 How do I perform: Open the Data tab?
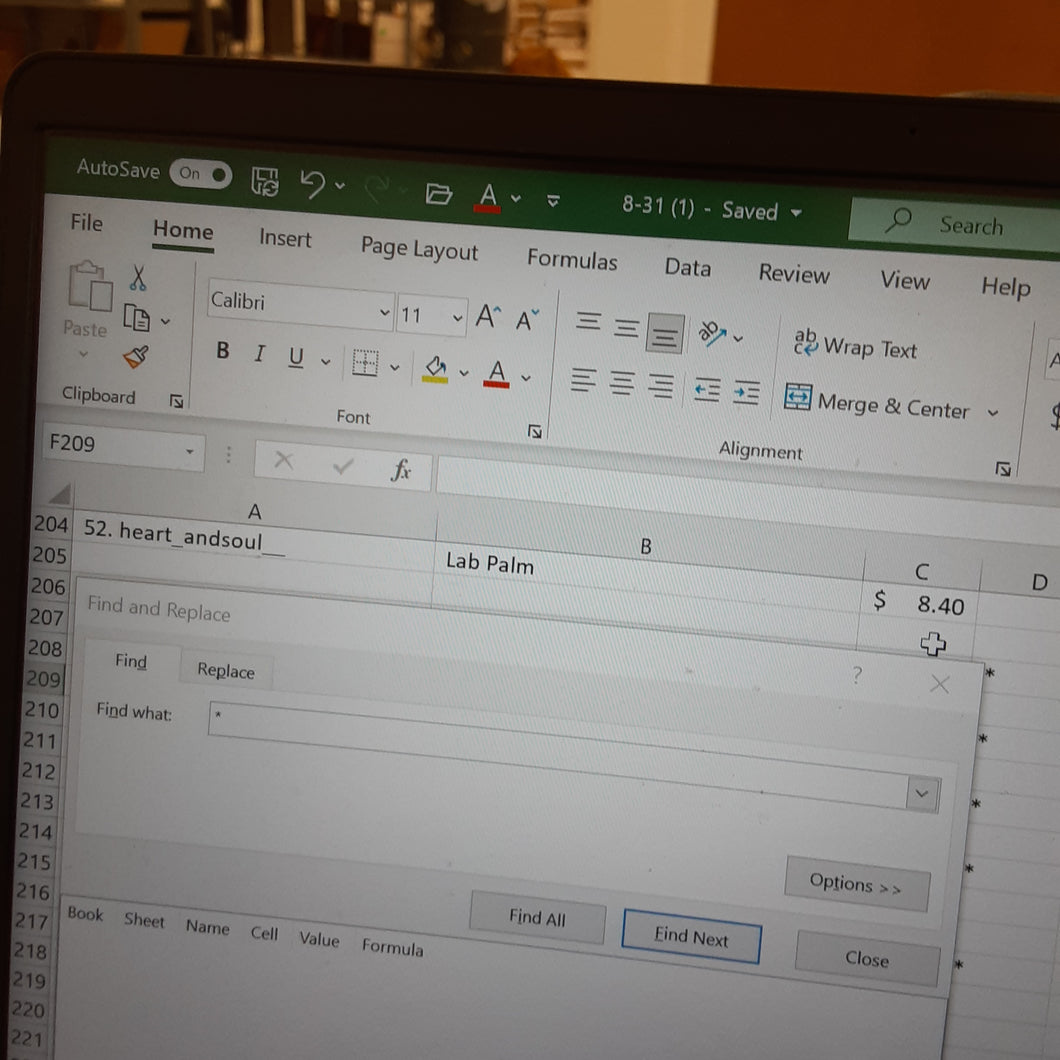tap(687, 268)
